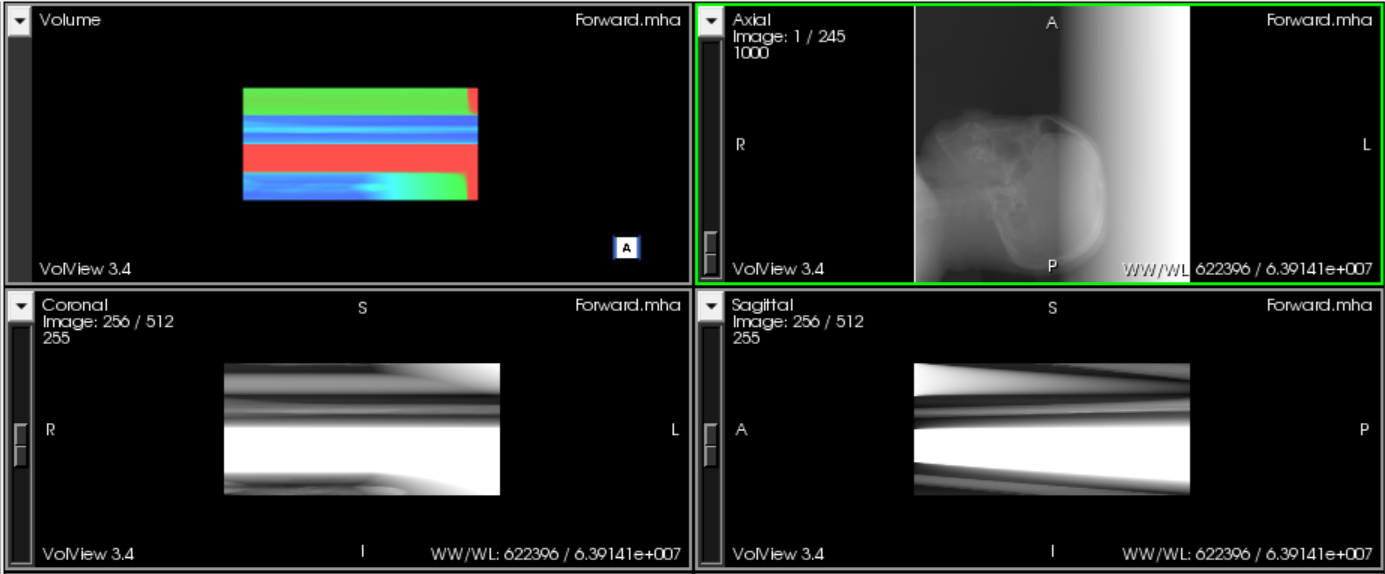Image resolution: width=1385 pixels, height=574 pixels.
Task: Click Forward.mha label in Coronal view
Action: pyautogui.click(x=628, y=305)
